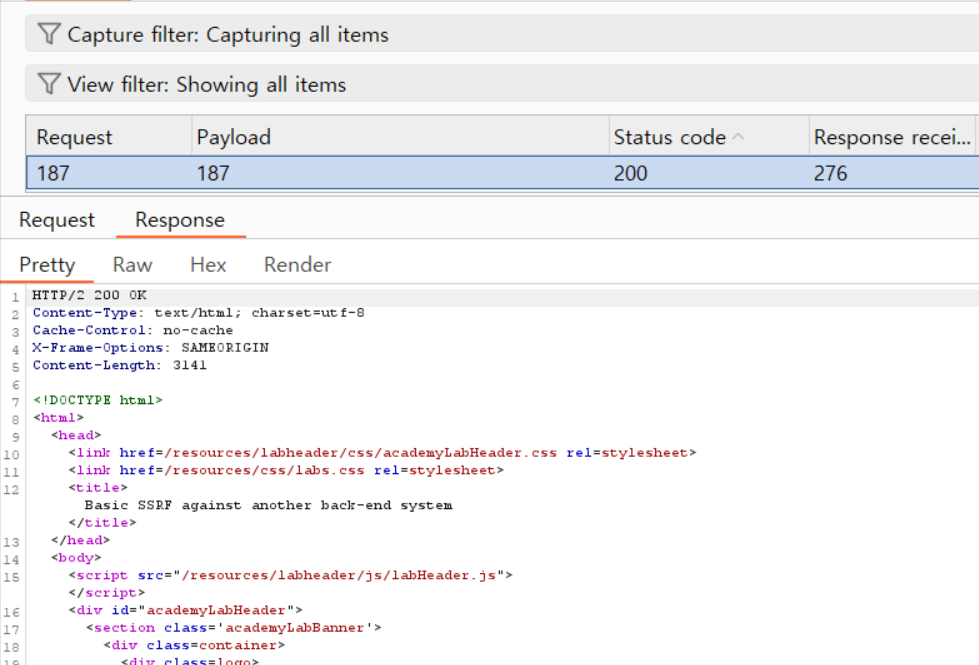Select request number 187 cell
The image size is (979, 665).
coord(108,173)
